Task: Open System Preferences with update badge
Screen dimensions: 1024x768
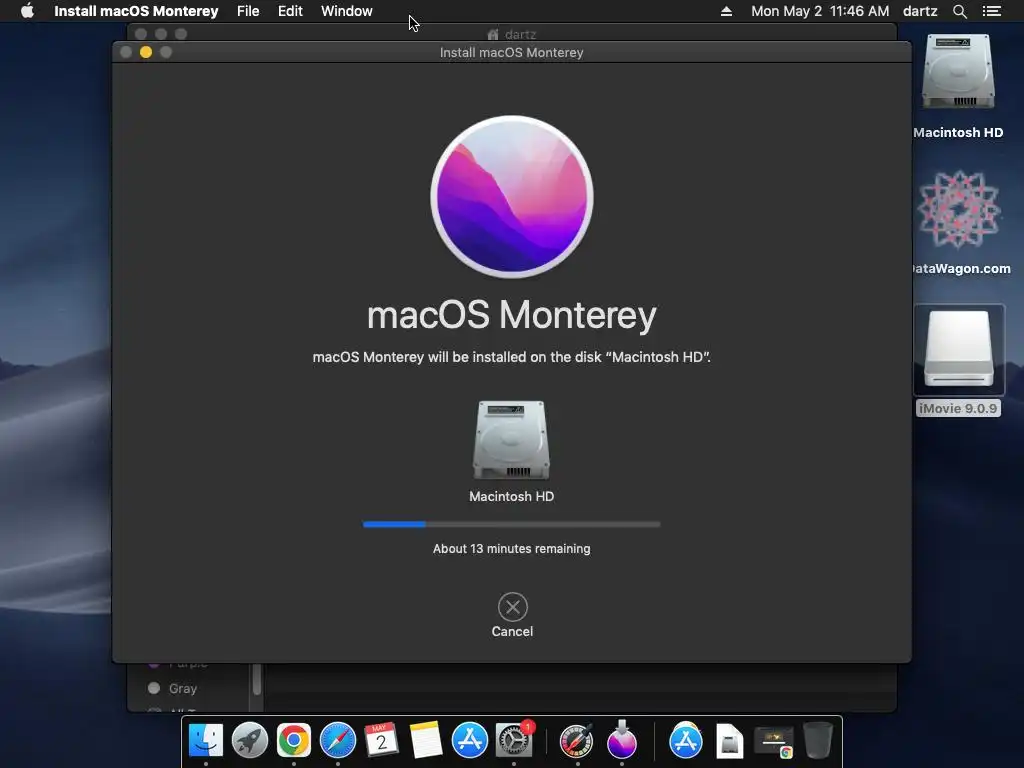Action: [x=514, y=740]
